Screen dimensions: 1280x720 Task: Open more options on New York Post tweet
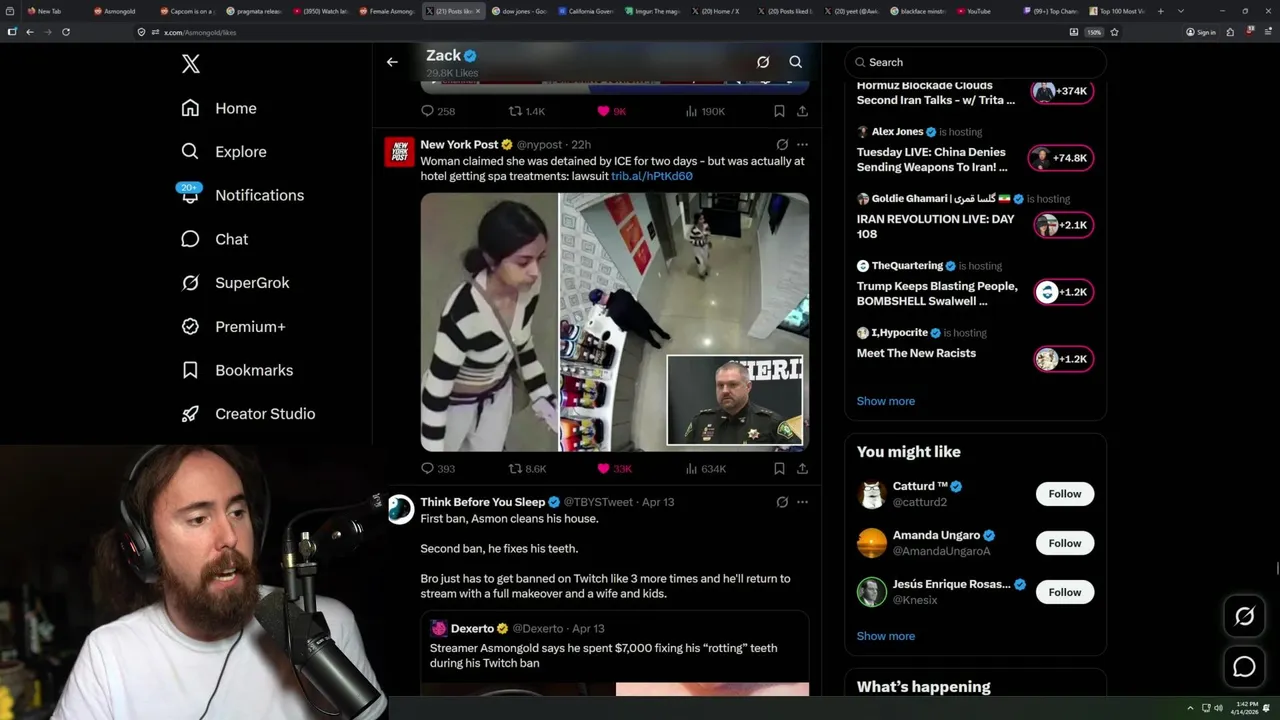click(802, 145)
